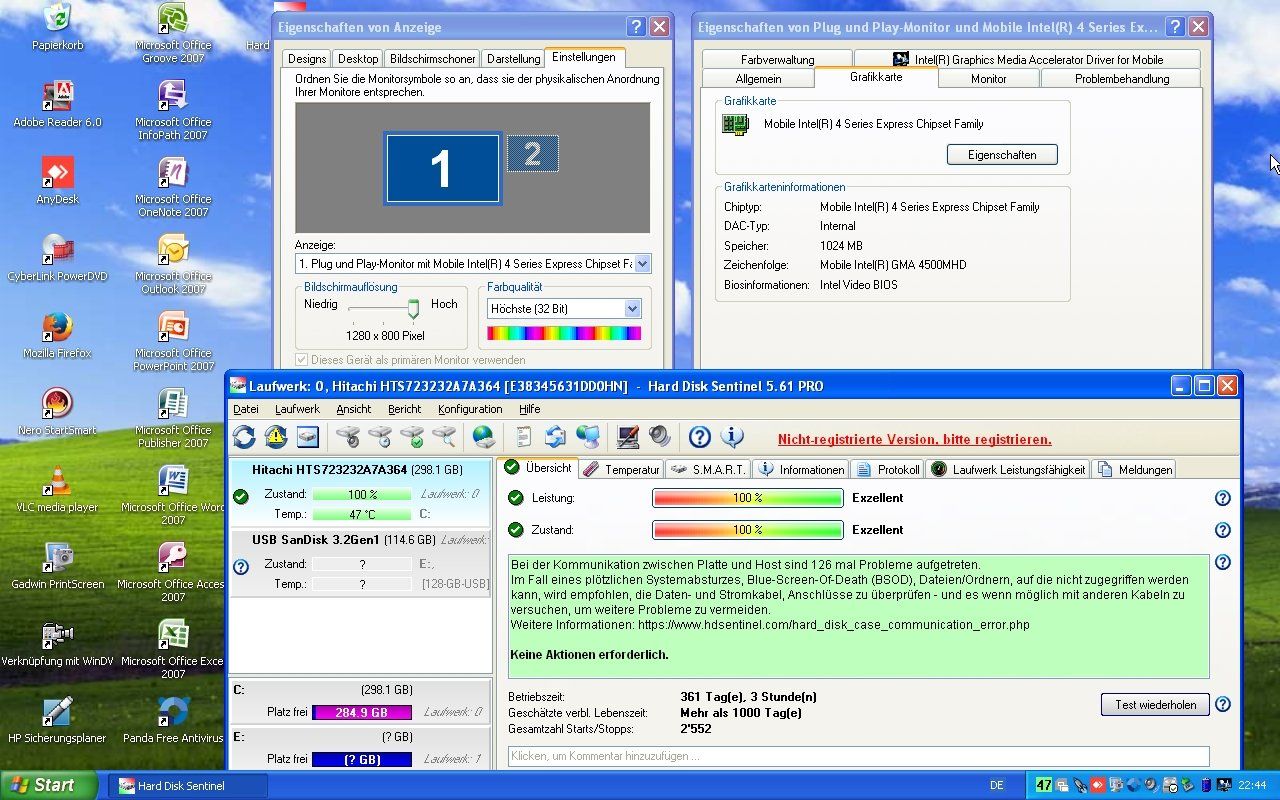Open the Laufwerk menu
Image resolution: width=1280 pixels, height=800 pixels.
pyautogui.click(x=297, y=409)
